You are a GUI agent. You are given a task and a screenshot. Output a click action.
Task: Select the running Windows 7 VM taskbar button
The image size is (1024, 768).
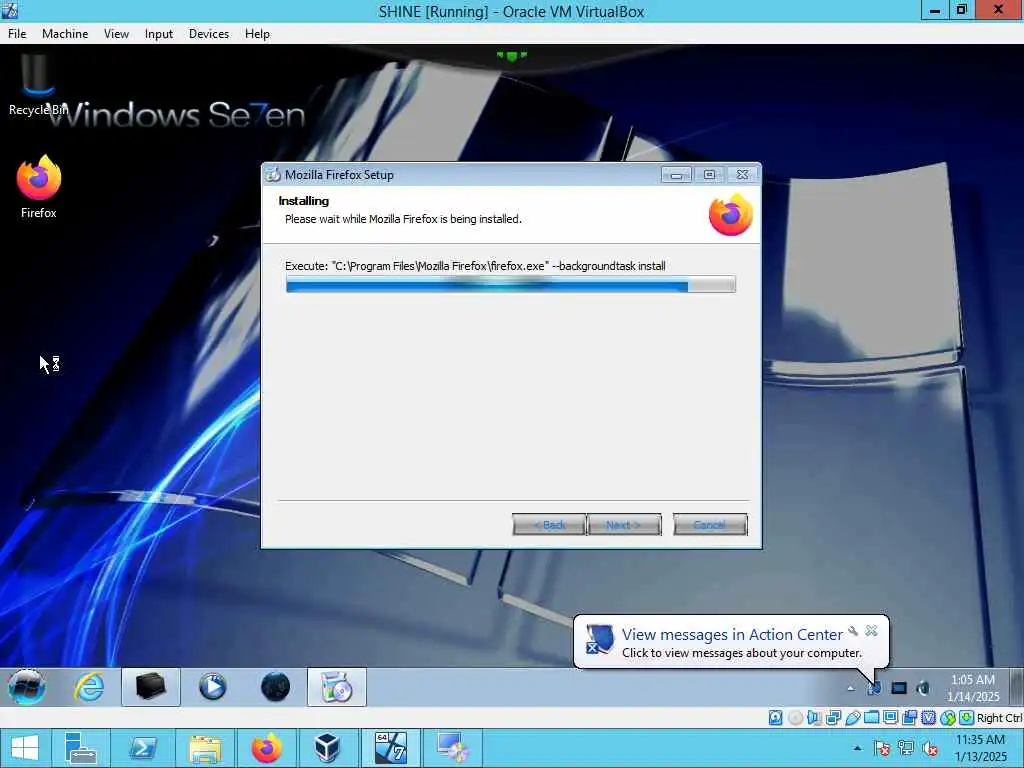coord(391,748)
